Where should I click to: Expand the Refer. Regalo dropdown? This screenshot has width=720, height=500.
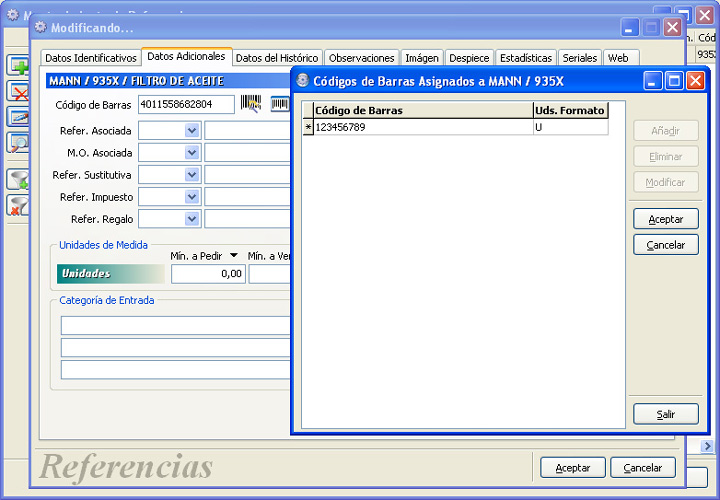tap(192, 219)
